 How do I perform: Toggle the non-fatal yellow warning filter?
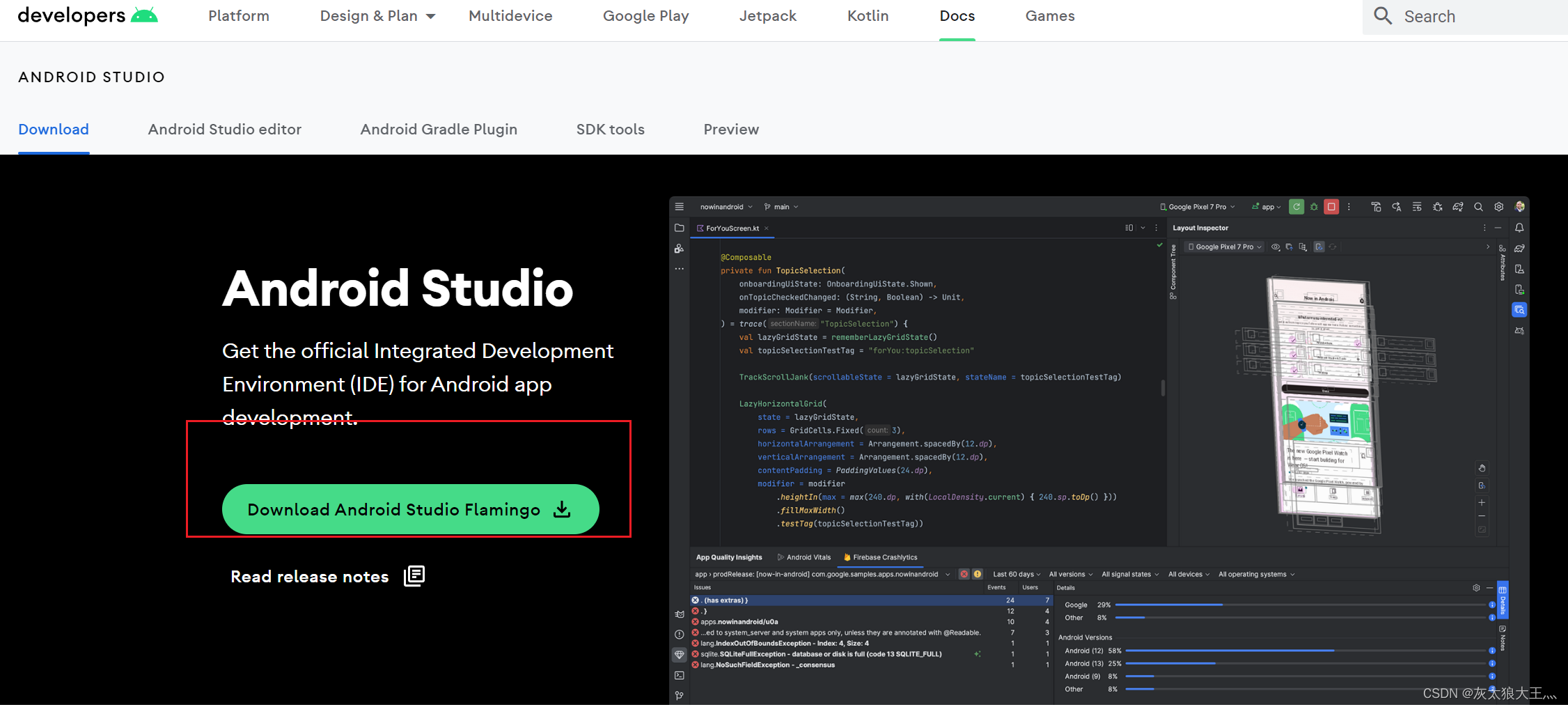(x=978, y=575)
